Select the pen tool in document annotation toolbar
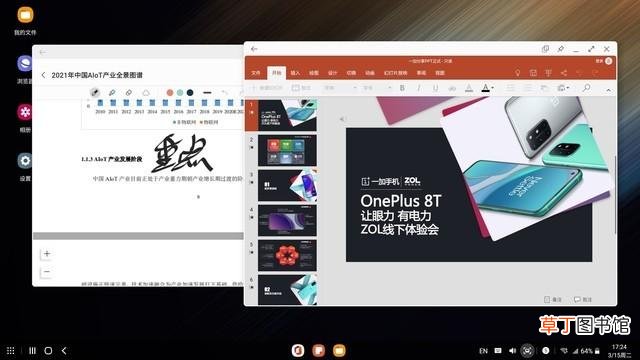Viewport: 640px width, 360px height. (x=95, y=93)
